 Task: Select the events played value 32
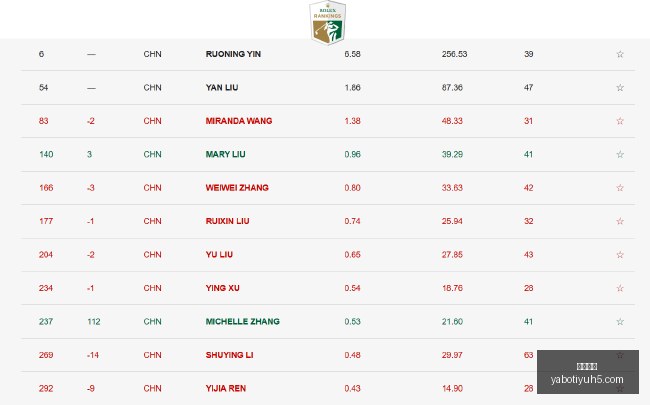tap(529, 221)
